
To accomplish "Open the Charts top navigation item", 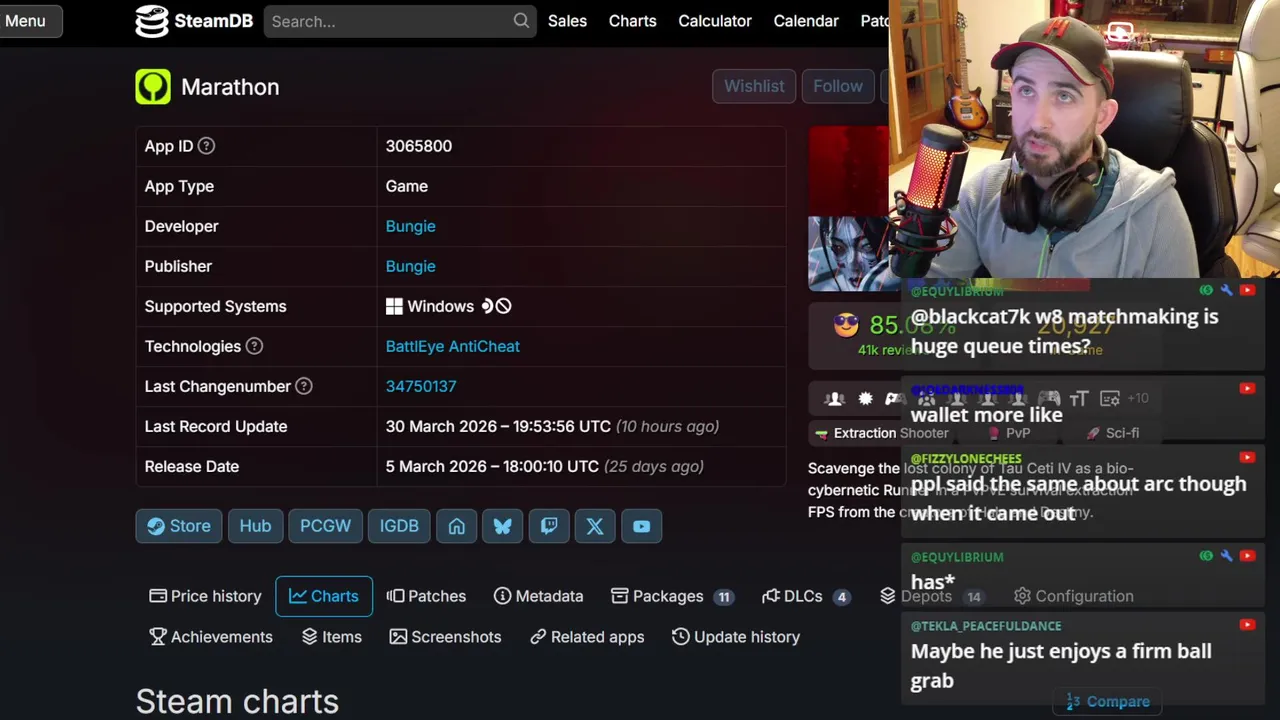I will tap(633, 21).
